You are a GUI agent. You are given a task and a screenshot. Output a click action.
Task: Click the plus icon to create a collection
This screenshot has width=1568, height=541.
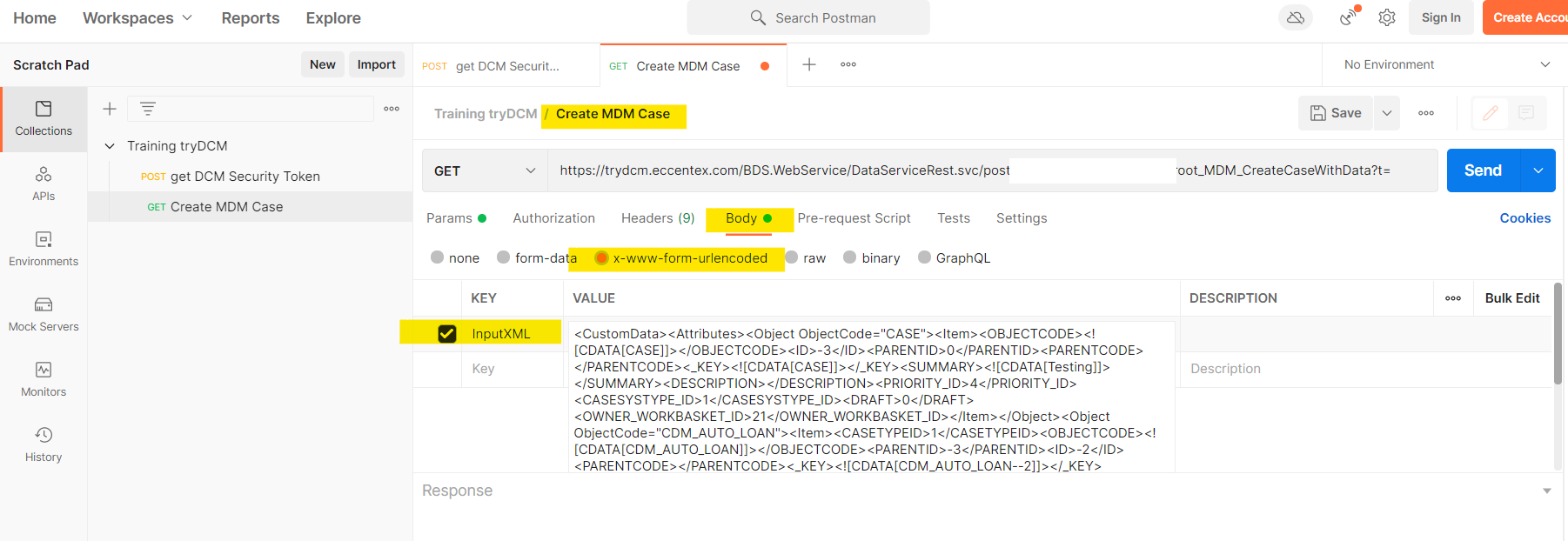click(110, 109)
